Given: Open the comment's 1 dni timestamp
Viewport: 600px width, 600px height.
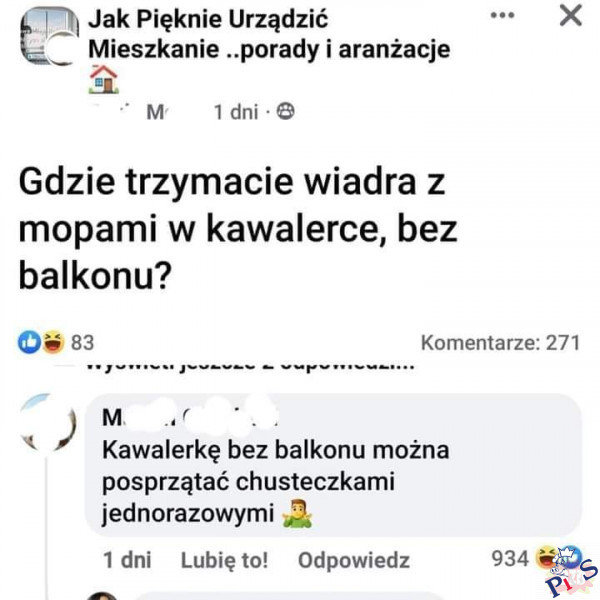Looking at the screenshot, I should [x=127, y=560].
